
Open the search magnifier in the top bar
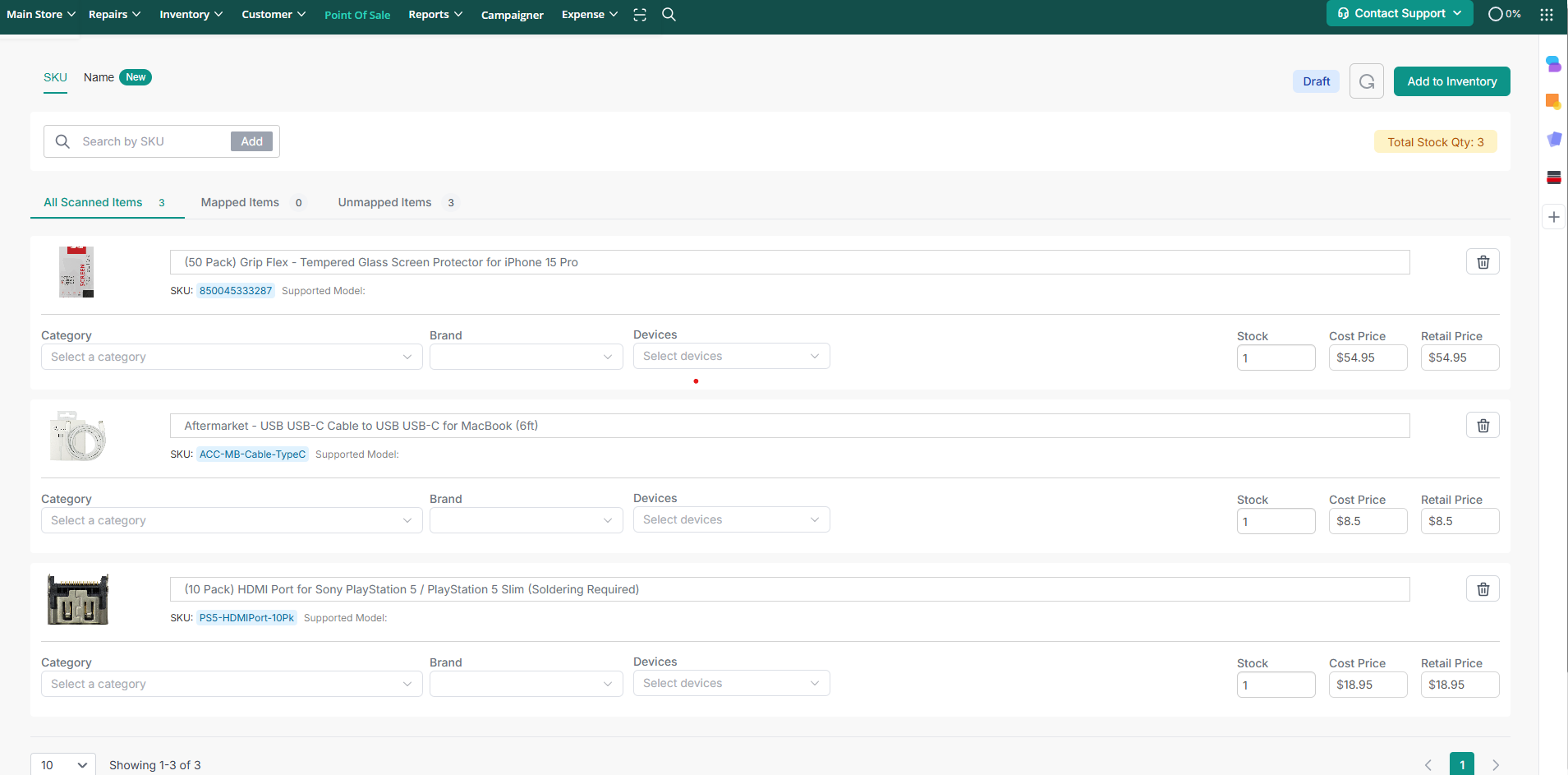coord(669,15)
